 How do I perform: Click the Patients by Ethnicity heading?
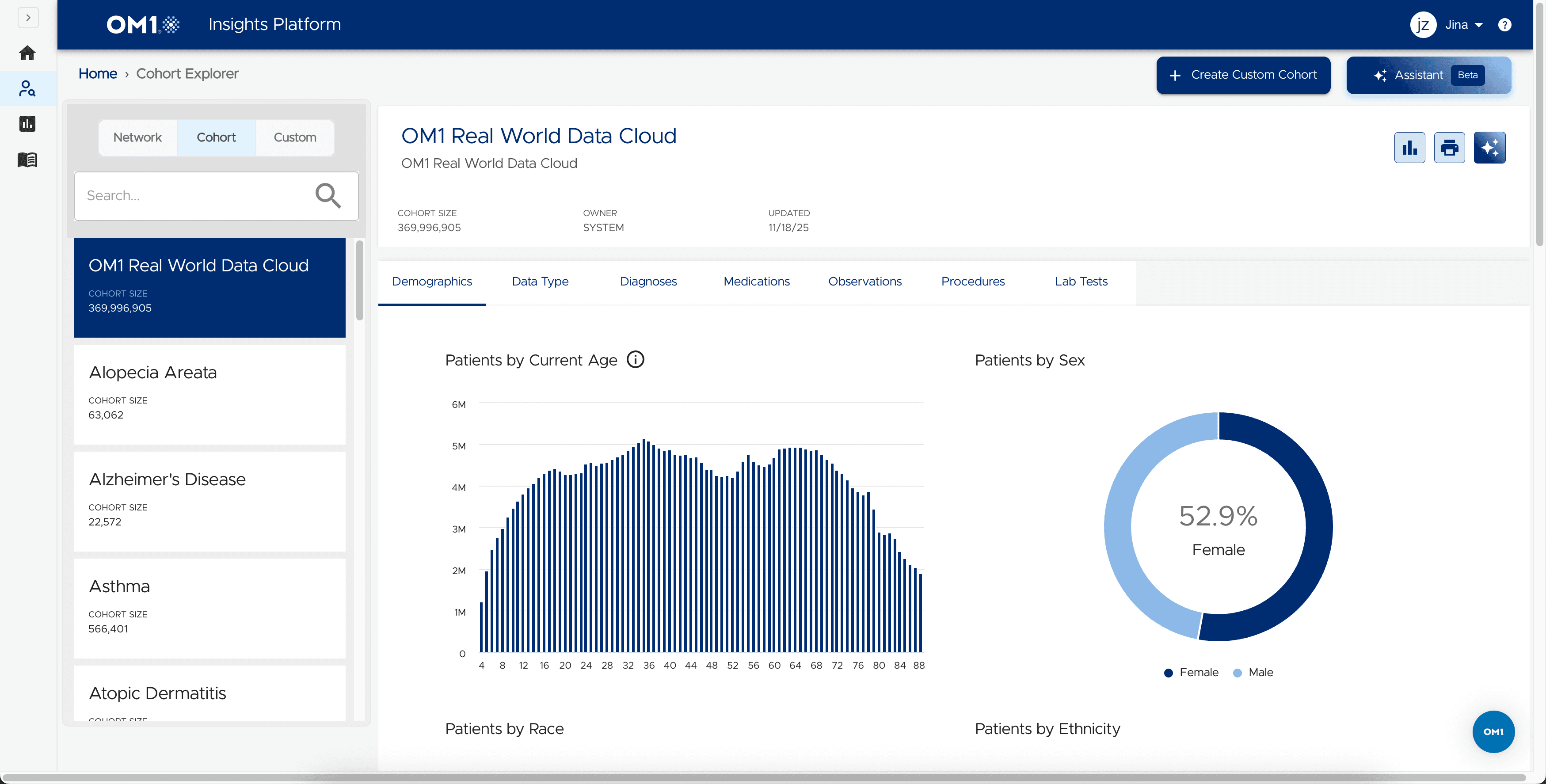1047,729
